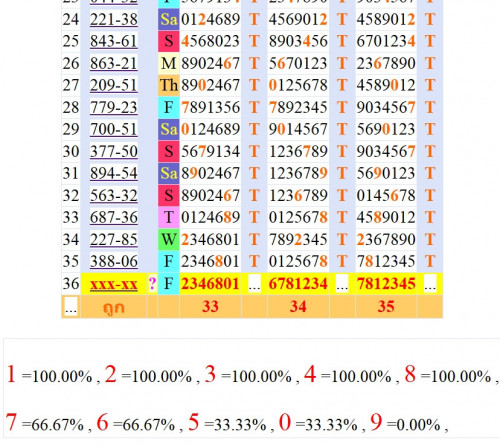The image size is (500, 446).
Task: Click number 4568023 in row 25
Action: 210,41
